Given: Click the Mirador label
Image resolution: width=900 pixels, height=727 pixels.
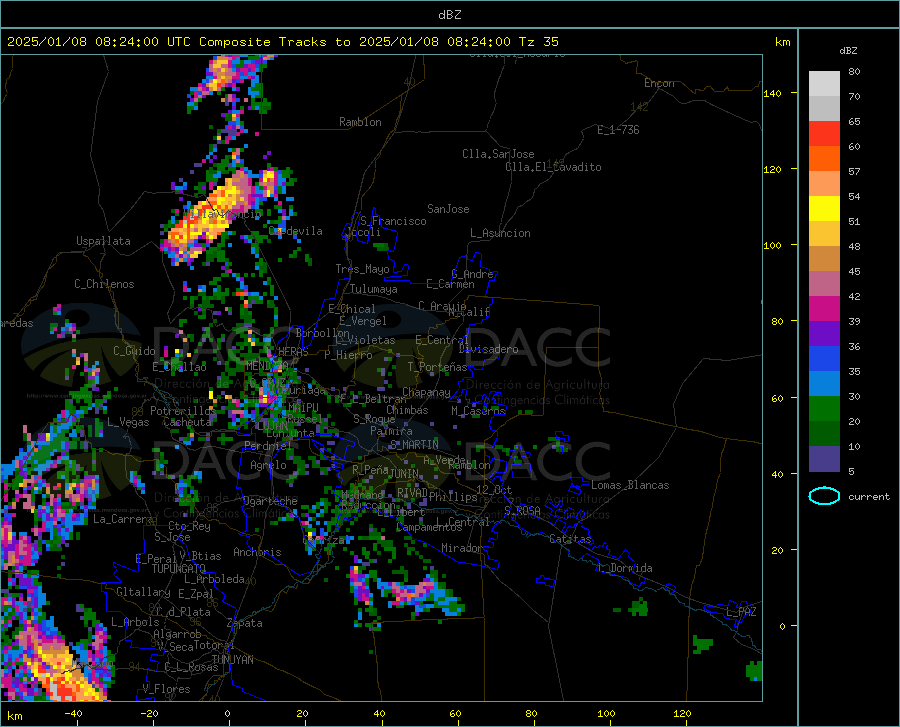Looking at the screenshot, I should [462, 548].
